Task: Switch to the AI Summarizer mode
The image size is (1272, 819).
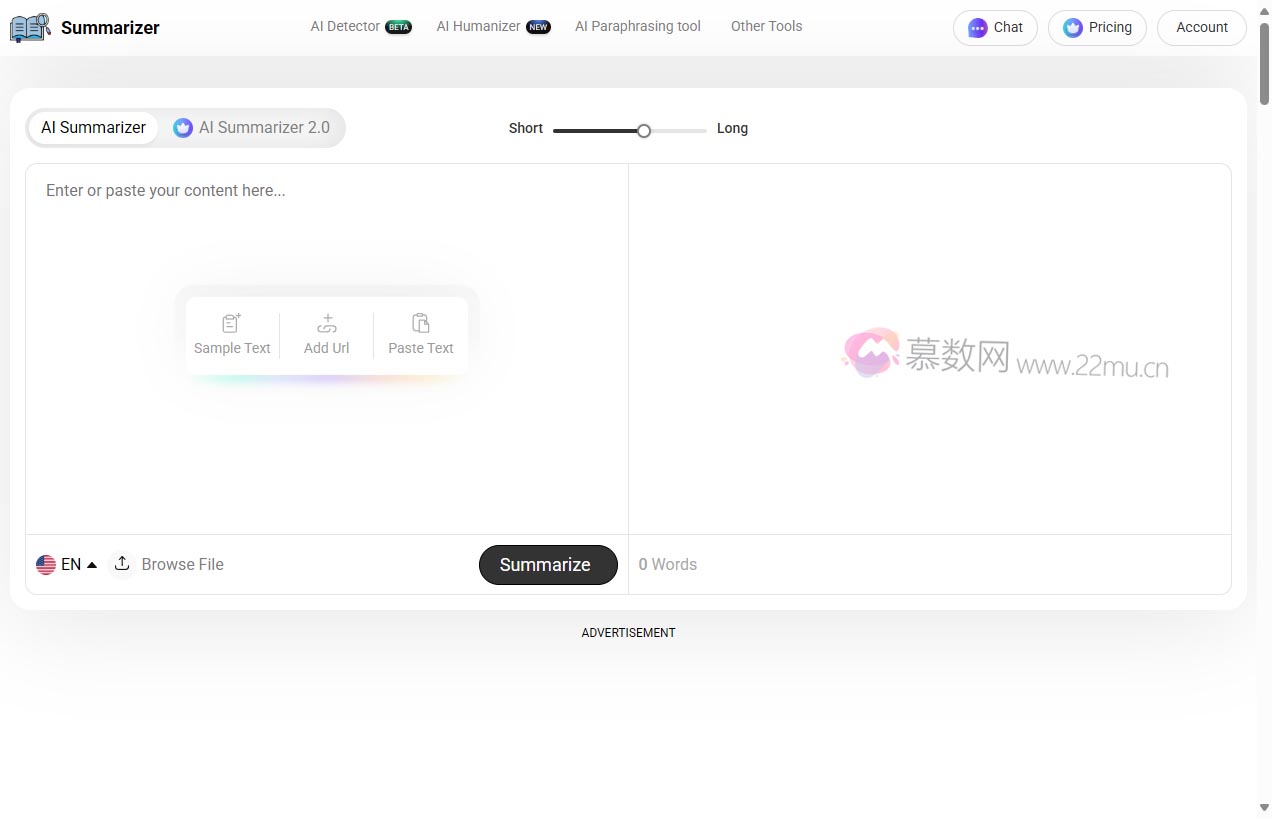Action: point(93,128)
